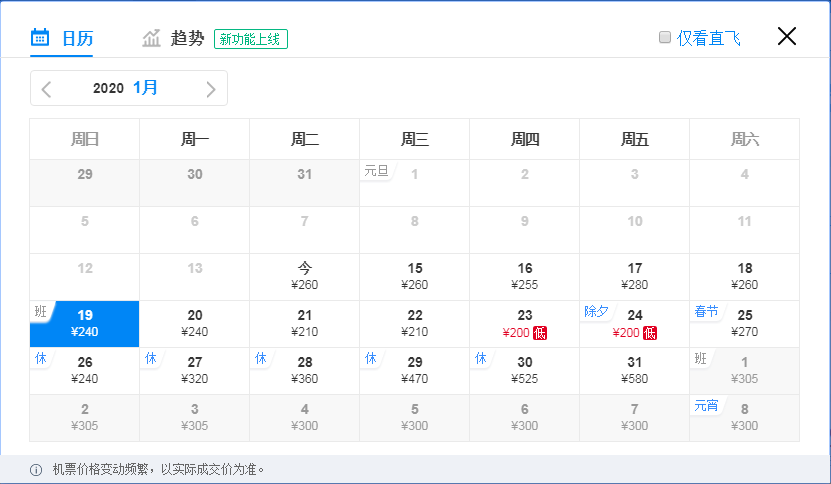The height and width of the screenshot is (484, 831).
Task: Enable the 仅看直飞 checkbox
Action: click(664, 38)
